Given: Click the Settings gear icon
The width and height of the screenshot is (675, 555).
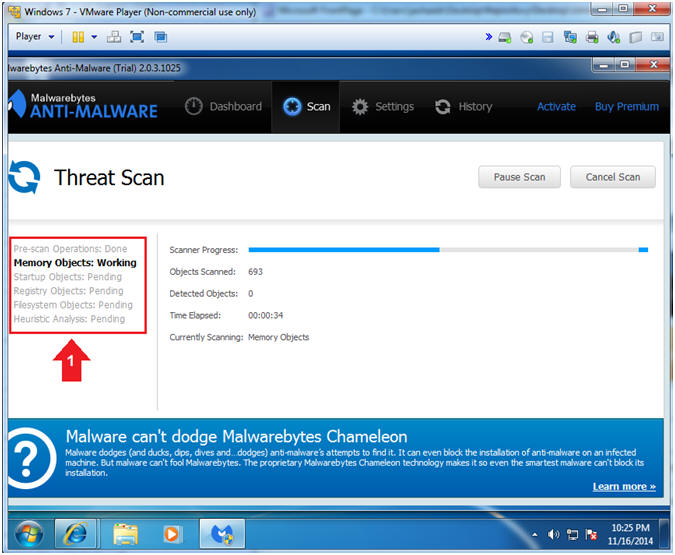Looking at the screenshot, I should pos(360,107).
